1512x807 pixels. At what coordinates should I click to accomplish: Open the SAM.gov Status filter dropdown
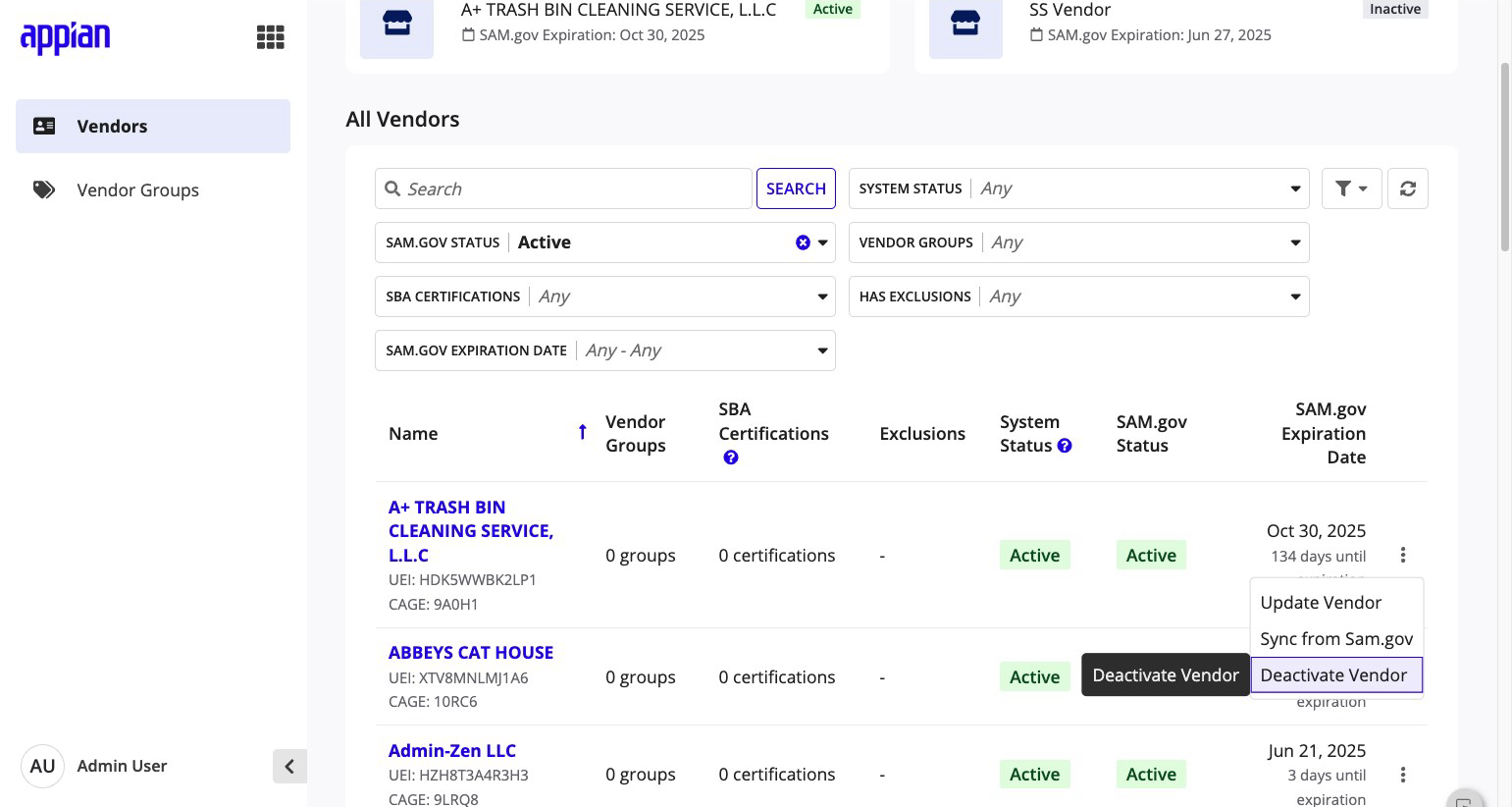pos(604,242)
